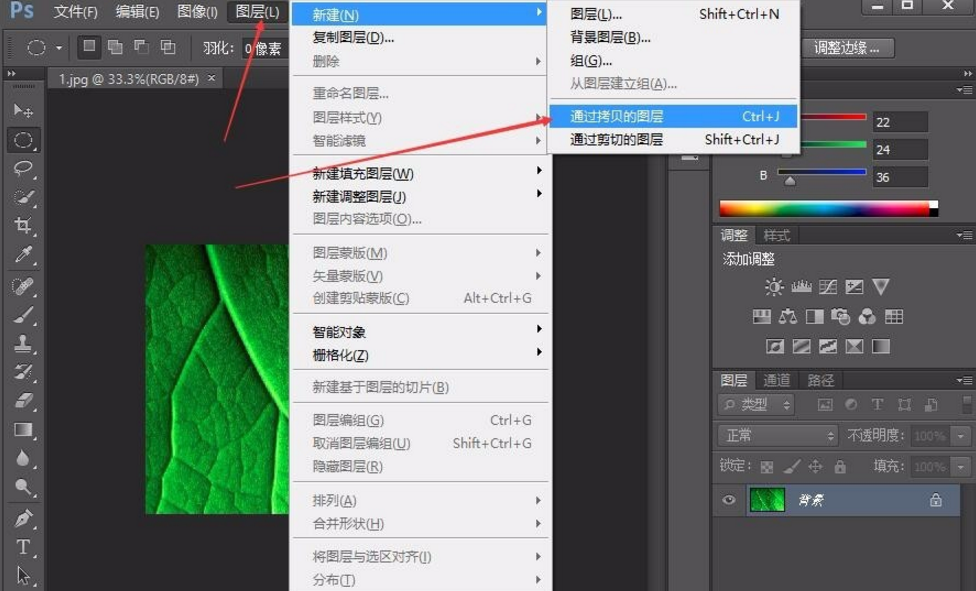Open the 正常 blend mode dropdown
Screen dimensions: 976x591
pos(776,435)
